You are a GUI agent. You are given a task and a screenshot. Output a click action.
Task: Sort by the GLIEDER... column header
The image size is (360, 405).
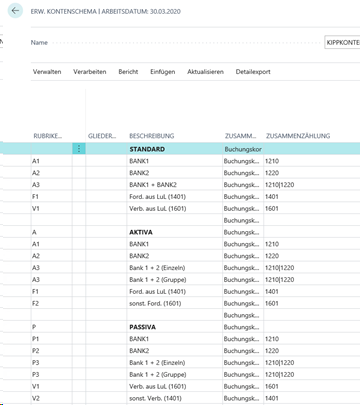pos(102,136)
